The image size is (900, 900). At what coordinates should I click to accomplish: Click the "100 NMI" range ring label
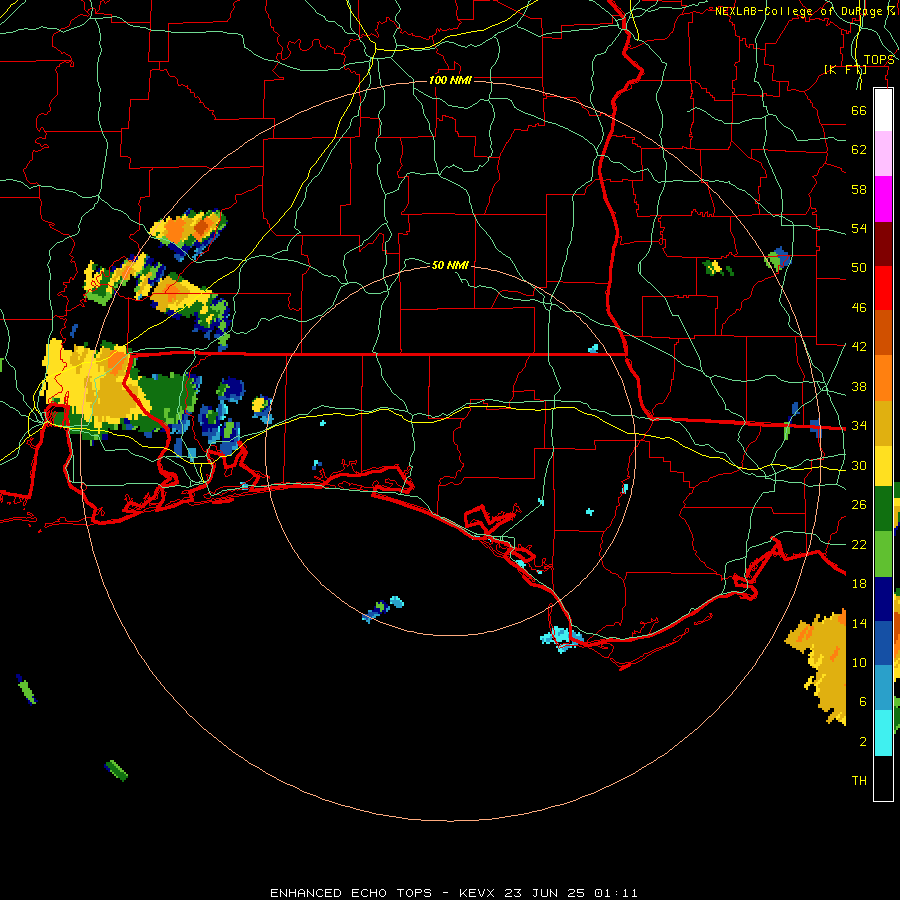450,80
